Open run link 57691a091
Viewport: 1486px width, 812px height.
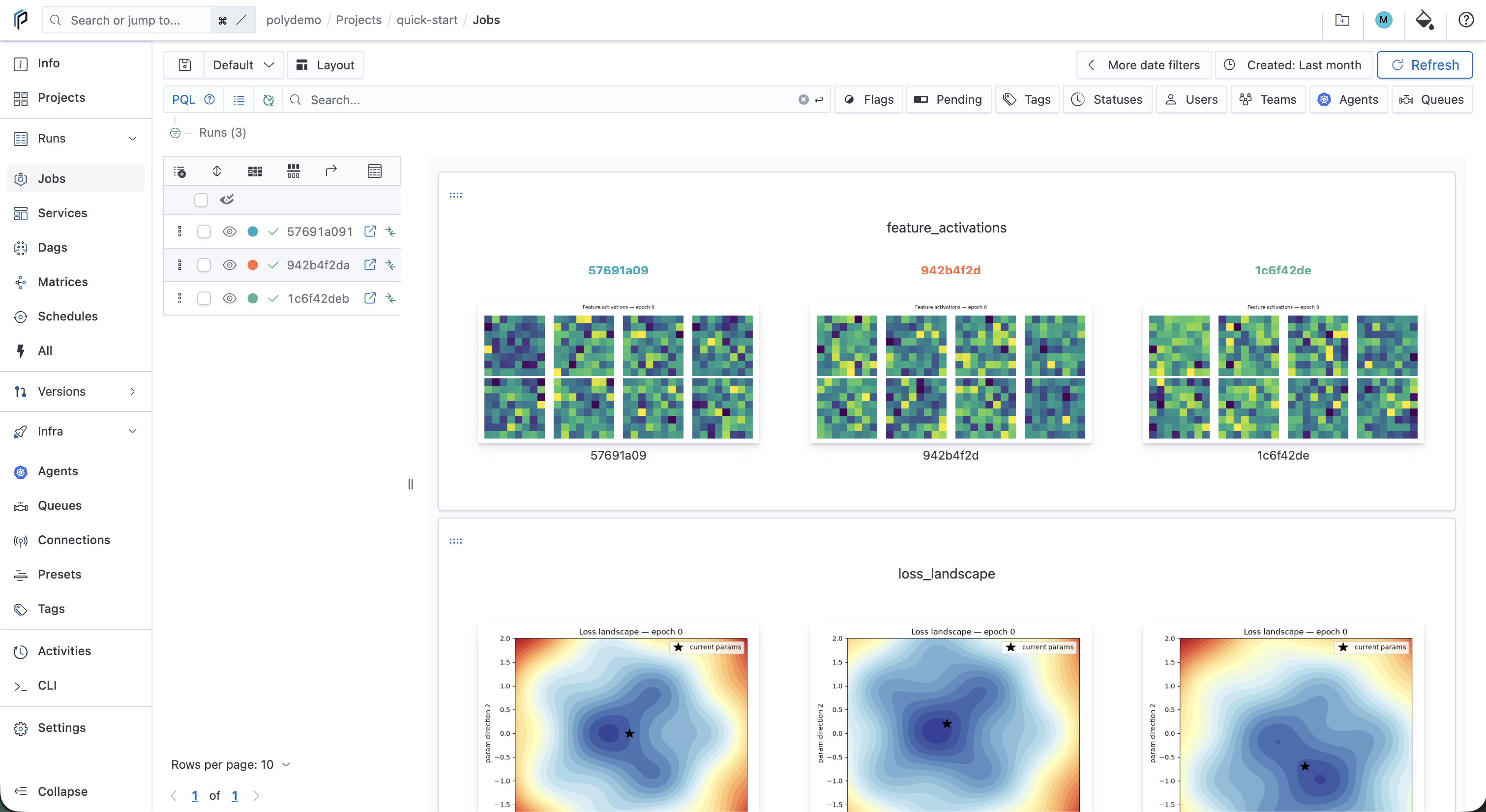320,232
